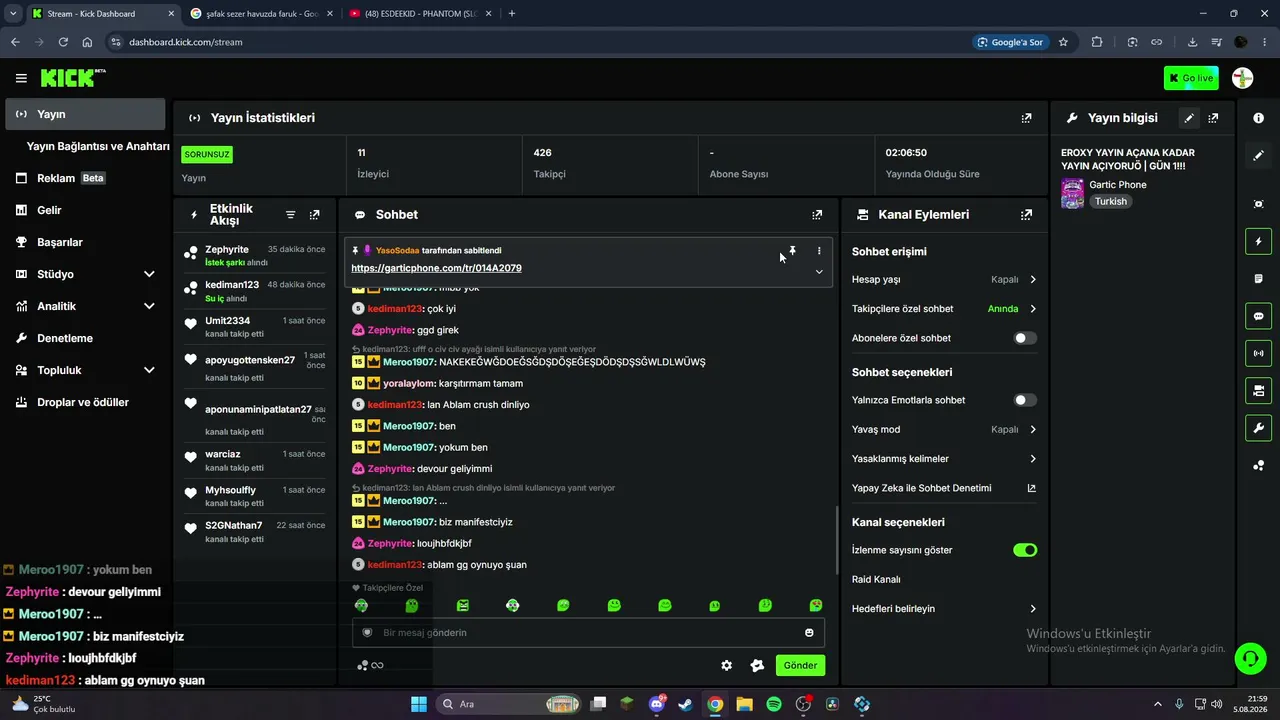Open the pinned garticphone.com link
The height and width of the screenshot is (720, 1280).
[x=436, y=268]
